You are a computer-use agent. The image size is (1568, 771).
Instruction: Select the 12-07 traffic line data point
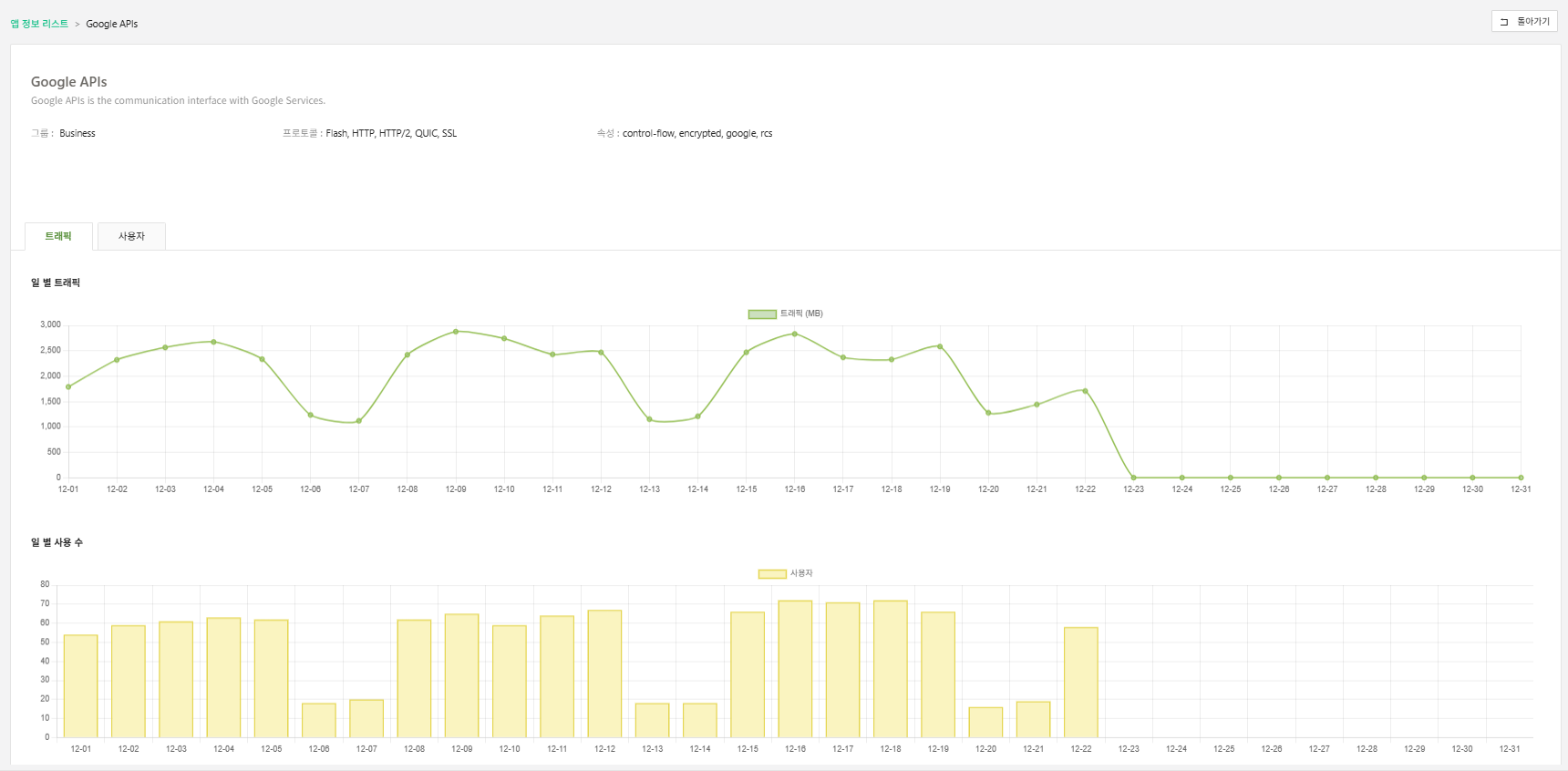(359, 421)
